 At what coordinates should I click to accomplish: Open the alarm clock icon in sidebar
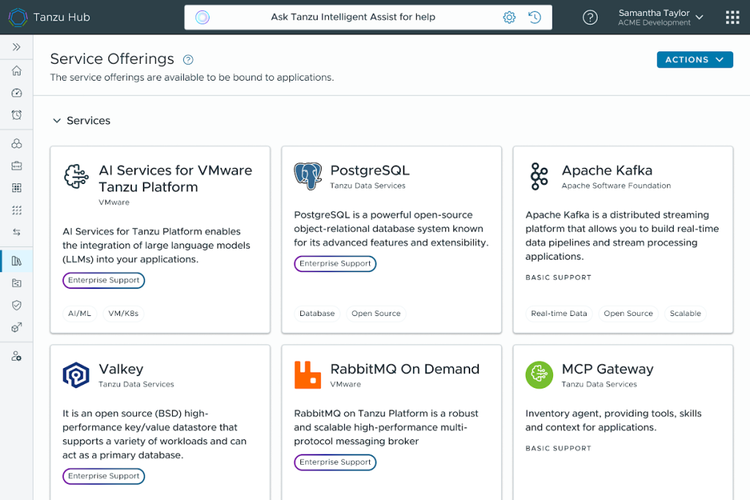tap(16, 115)
